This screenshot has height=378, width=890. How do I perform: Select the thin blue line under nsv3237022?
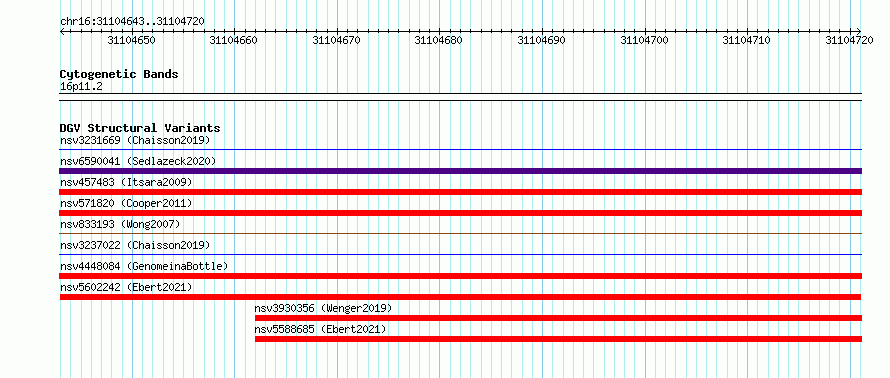pos(461,254)
